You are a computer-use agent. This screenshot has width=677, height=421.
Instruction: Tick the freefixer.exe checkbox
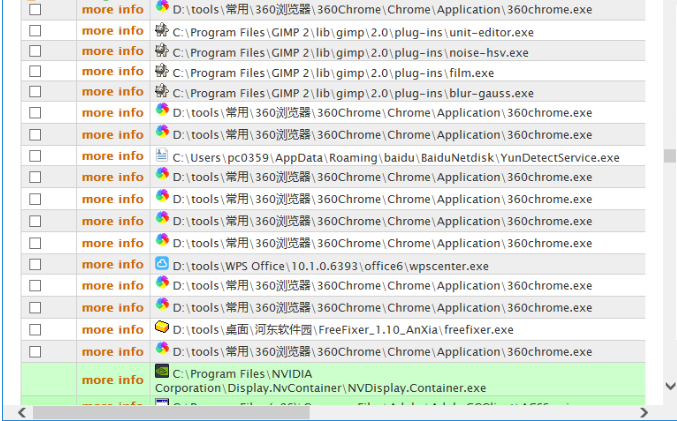[x=35, y=330]
